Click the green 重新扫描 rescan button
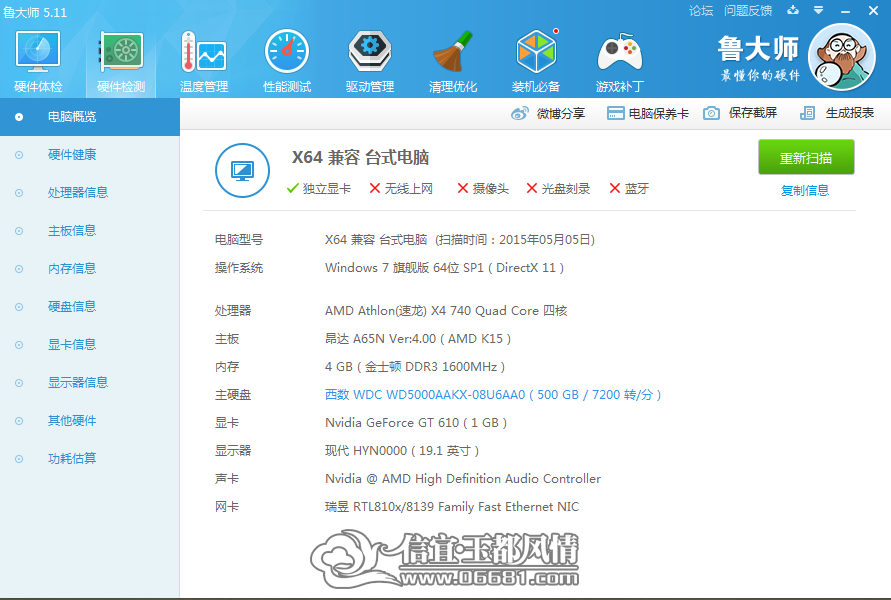 [806, 157]
